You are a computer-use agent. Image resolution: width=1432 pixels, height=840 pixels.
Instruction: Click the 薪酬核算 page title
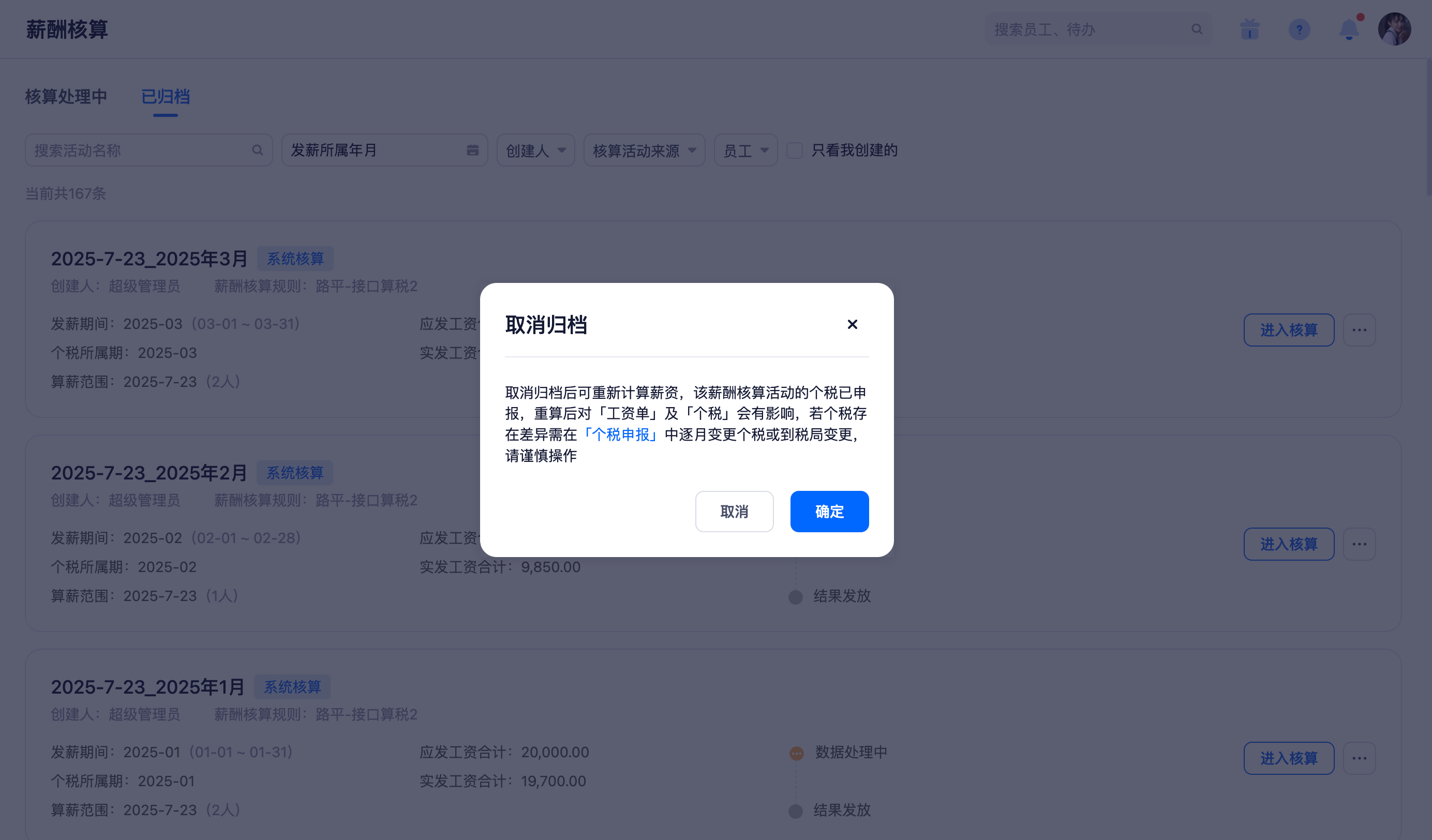tap(67, 29)
